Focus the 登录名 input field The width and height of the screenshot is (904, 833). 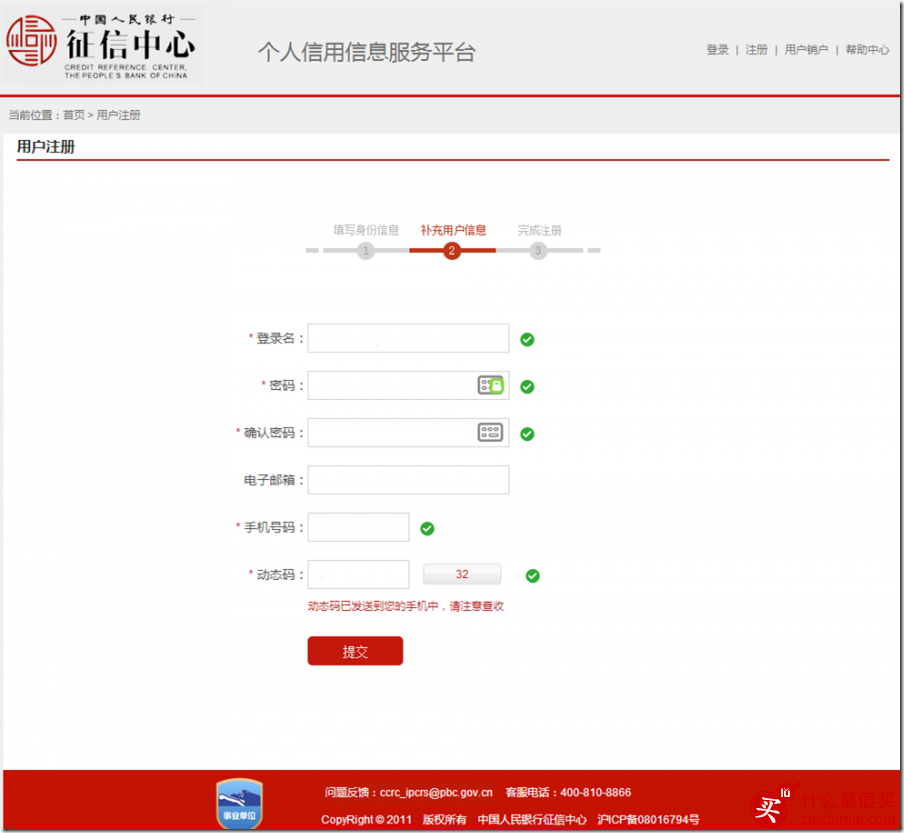coord(408,338)
